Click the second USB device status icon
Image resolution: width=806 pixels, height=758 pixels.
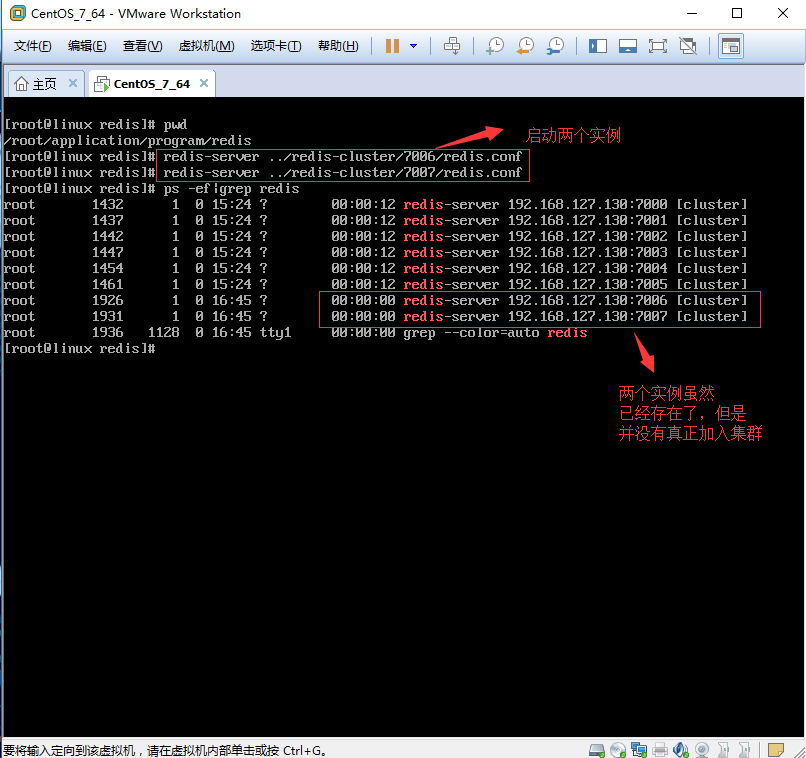click(x=744, y=750)
